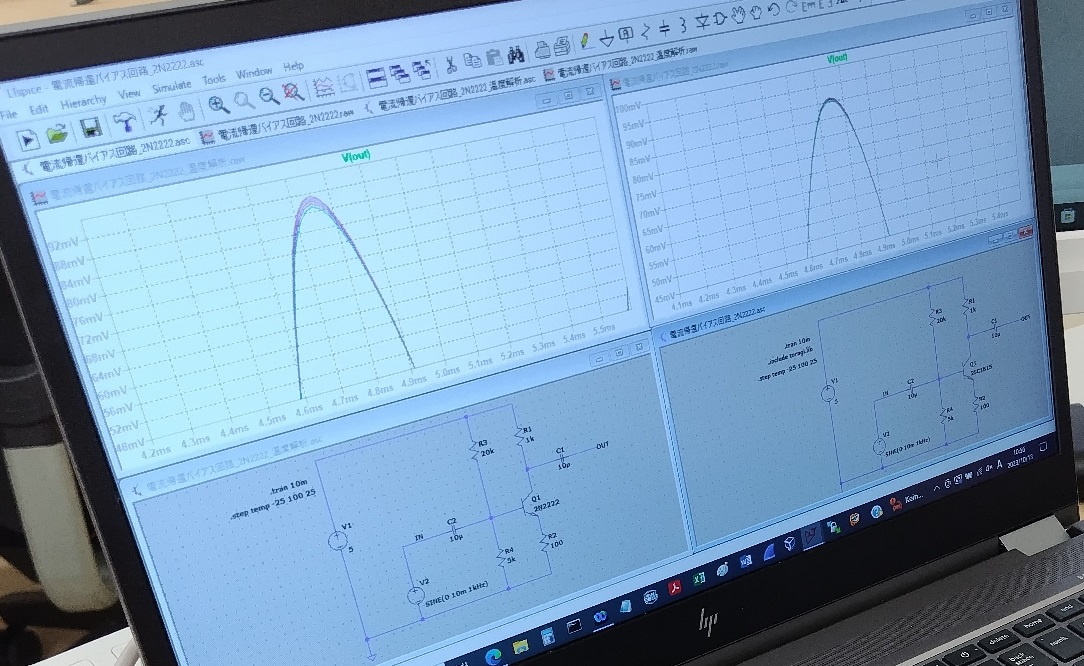Open the Help menu
The height and width of the screenshot is (666, 1084).
[x=293, y=66]
